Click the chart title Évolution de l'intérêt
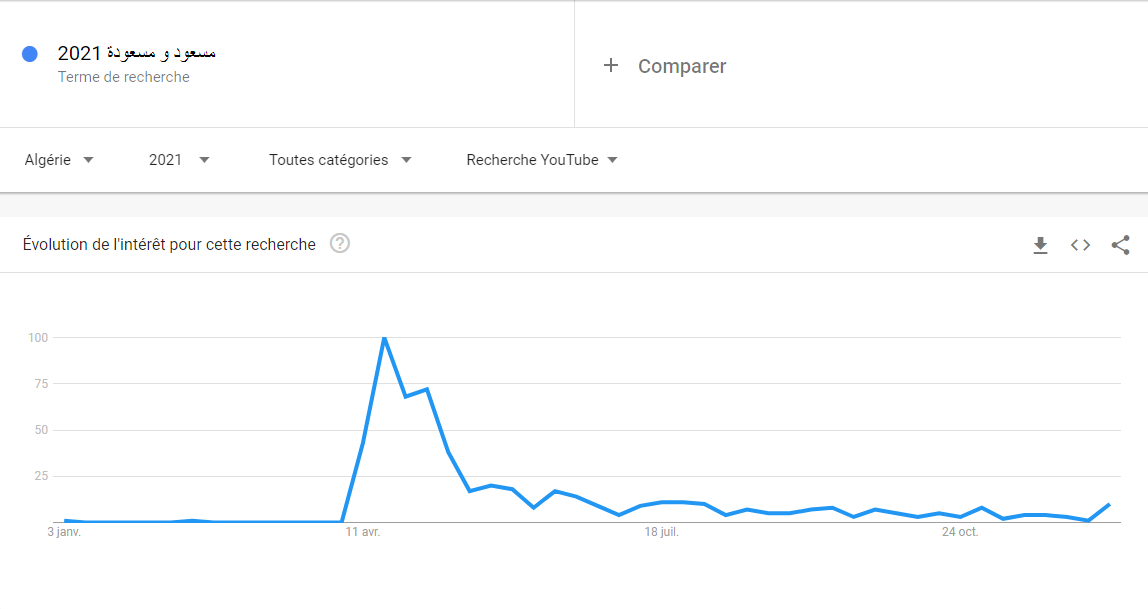This screenshot has width=1148, height=609. point(169,244)
